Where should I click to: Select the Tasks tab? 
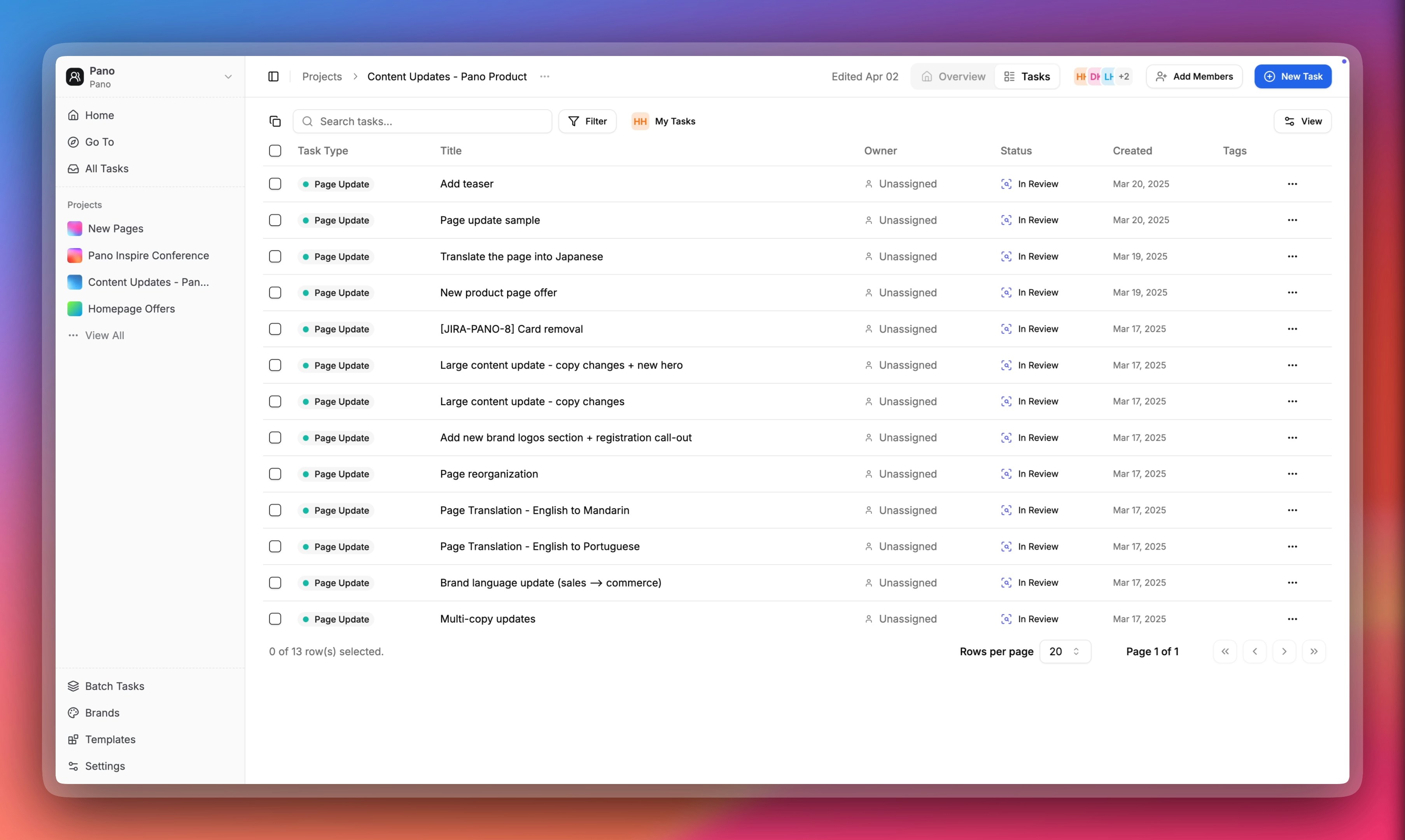point(1027,76)
